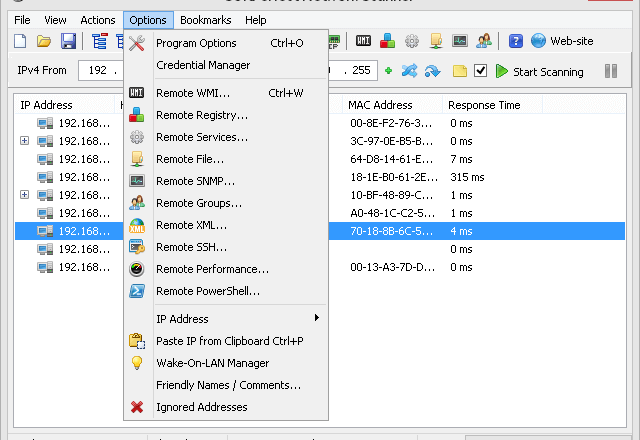Click the Remote WMI icon in toolbar
This screenshot has height=440, width=640.
364,41
